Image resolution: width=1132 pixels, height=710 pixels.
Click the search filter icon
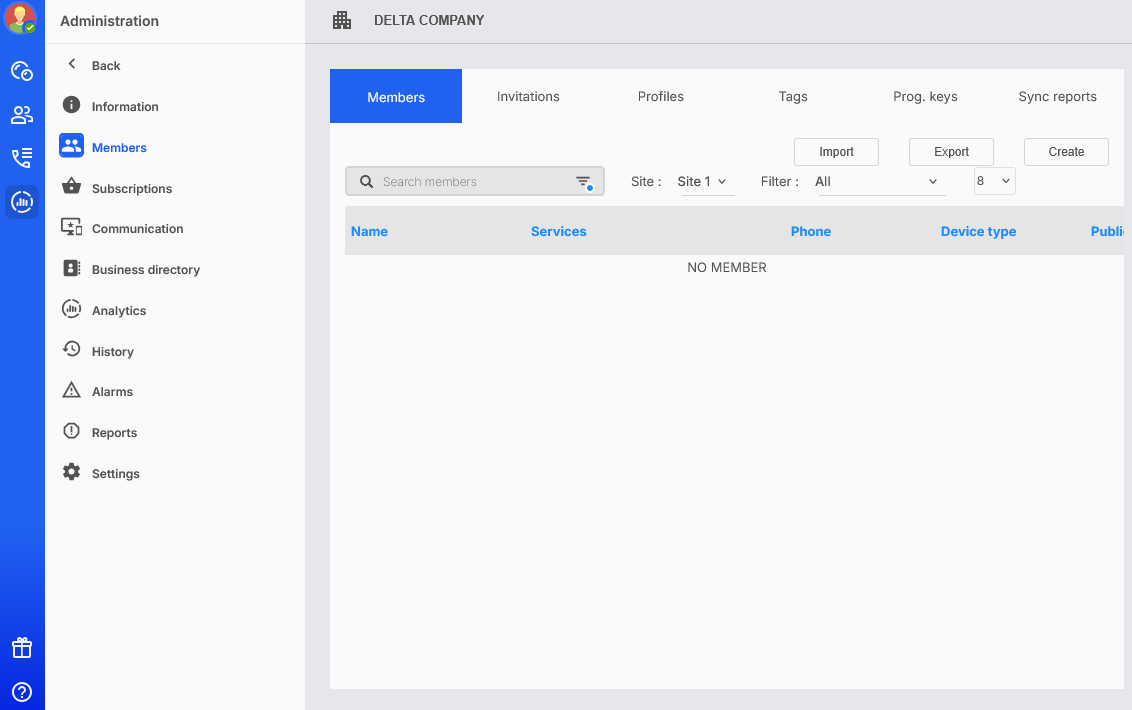[x=584, y=182]
